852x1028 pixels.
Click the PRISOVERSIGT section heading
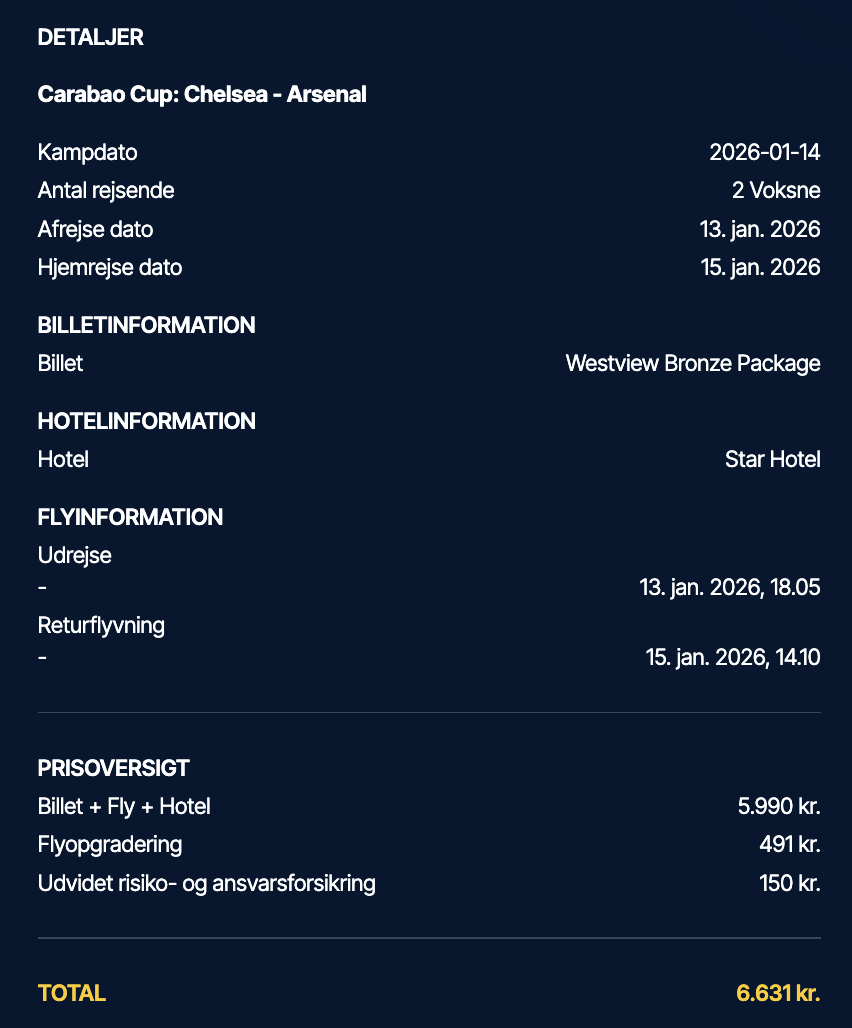point(113,768)
